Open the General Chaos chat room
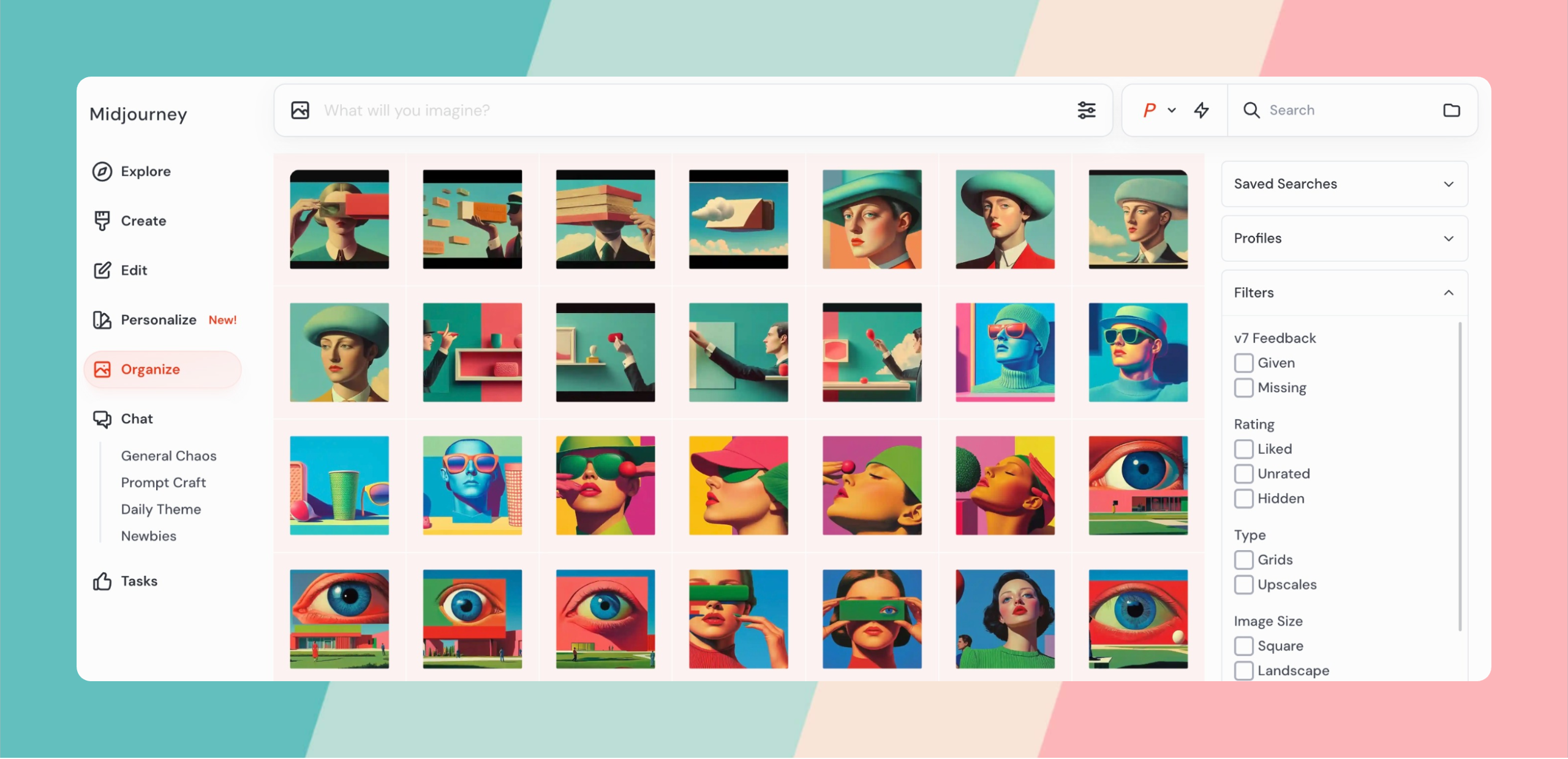Image resolution: width=1568 pixels, height=759 pixels. point(169,456)
